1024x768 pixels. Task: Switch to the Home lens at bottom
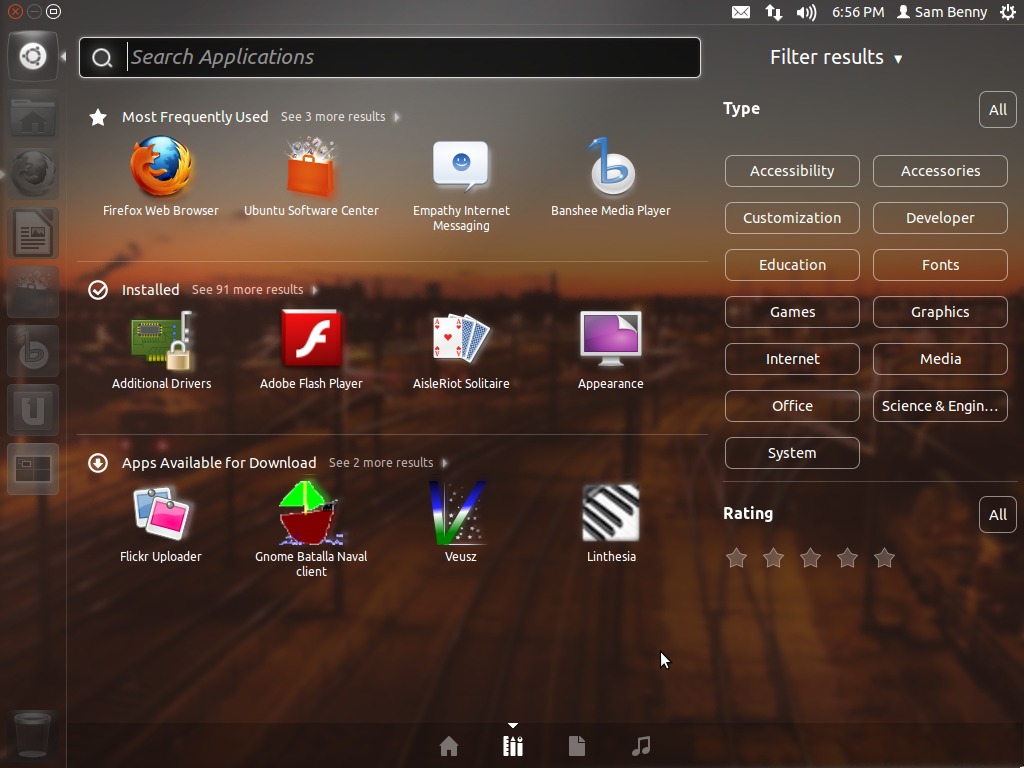pyautogui.click(x=449, y=745)
